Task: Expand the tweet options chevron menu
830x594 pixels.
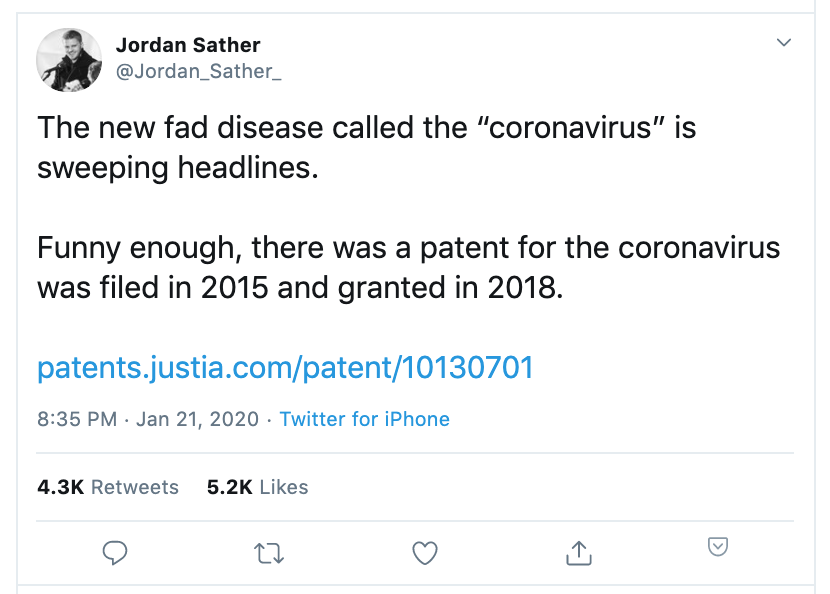Action: pyautogui.click(x=783, y=42)
